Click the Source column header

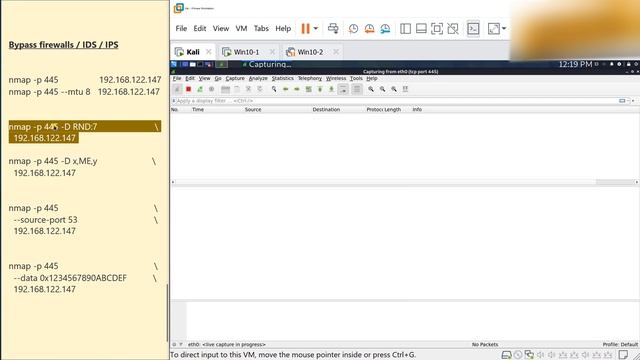(x=253, y=109)
